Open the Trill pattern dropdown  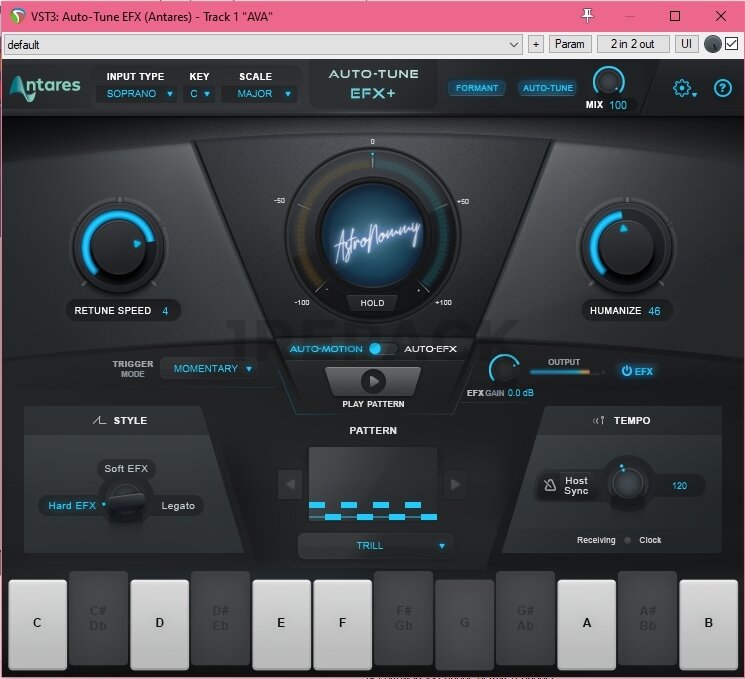[x=375, y=546]
